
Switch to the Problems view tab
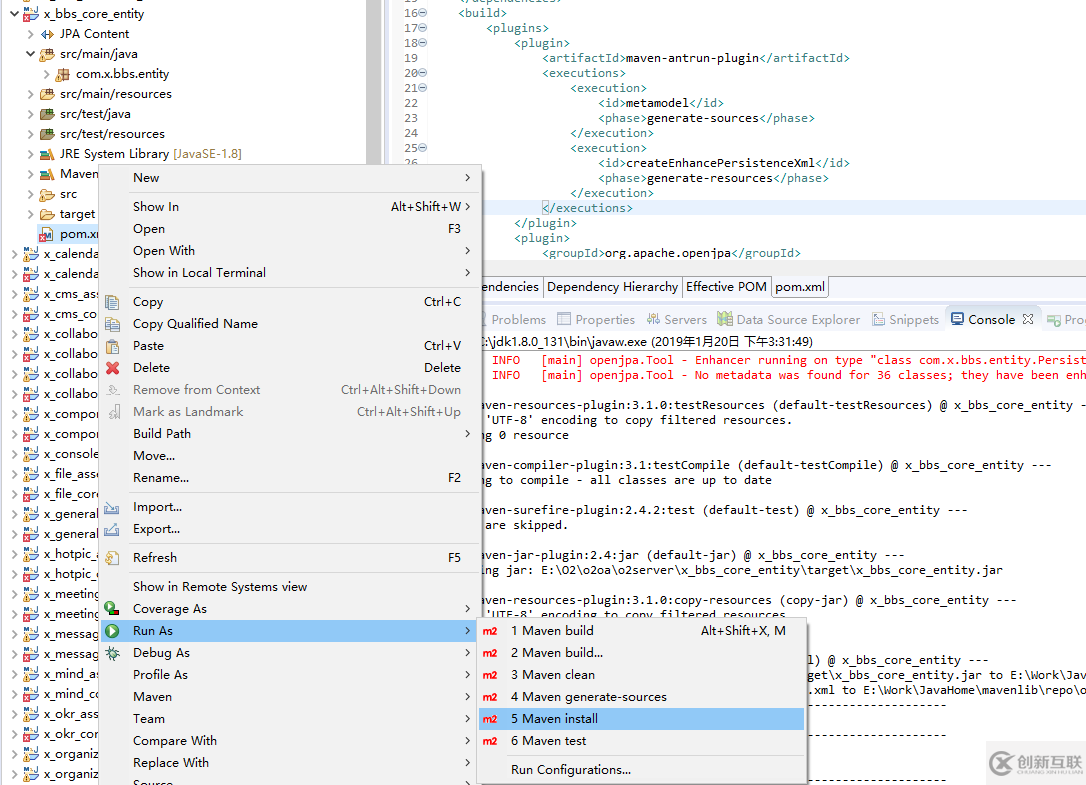pyautogui.click(x=518, y=319)
